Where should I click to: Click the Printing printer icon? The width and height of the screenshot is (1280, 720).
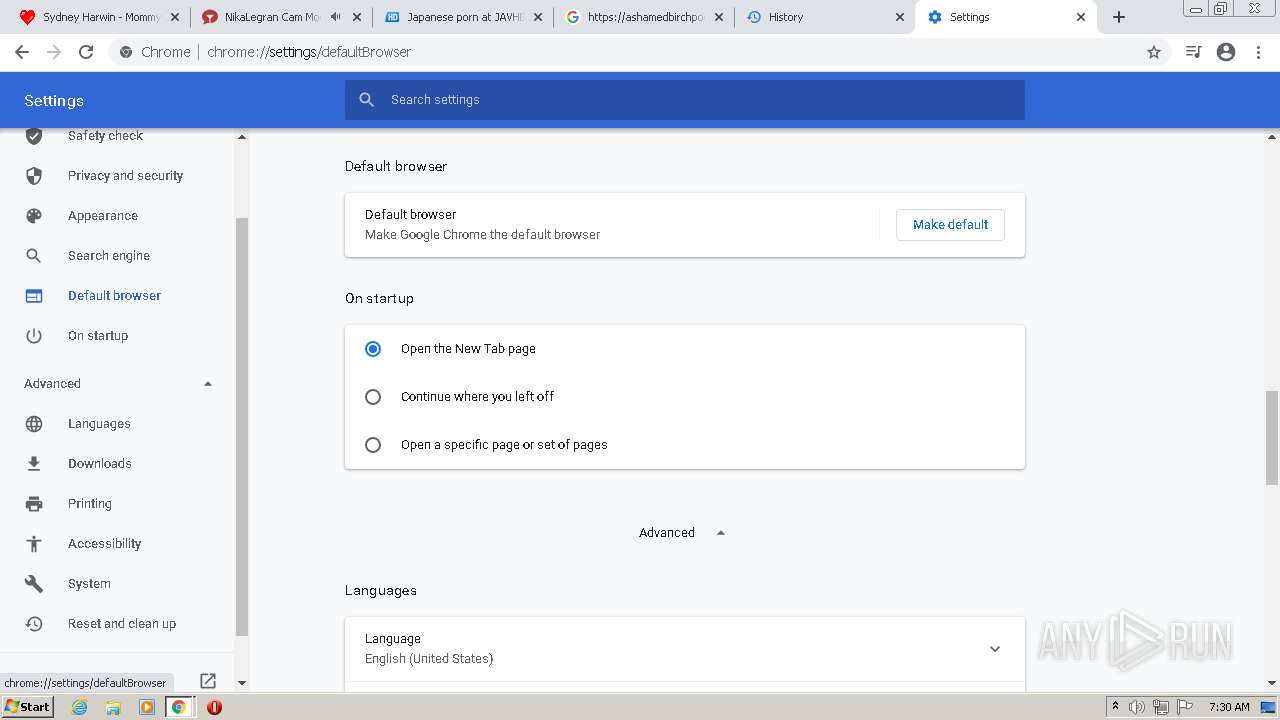tap(34, 504)
